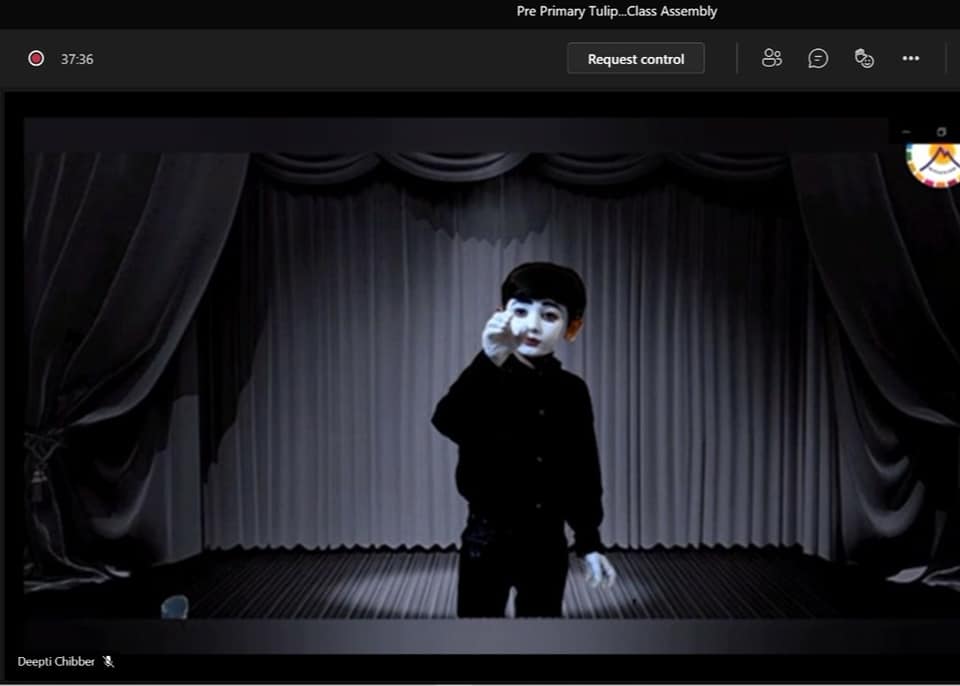
Task: Open the participants panel icon
Action: pos(771,58)
